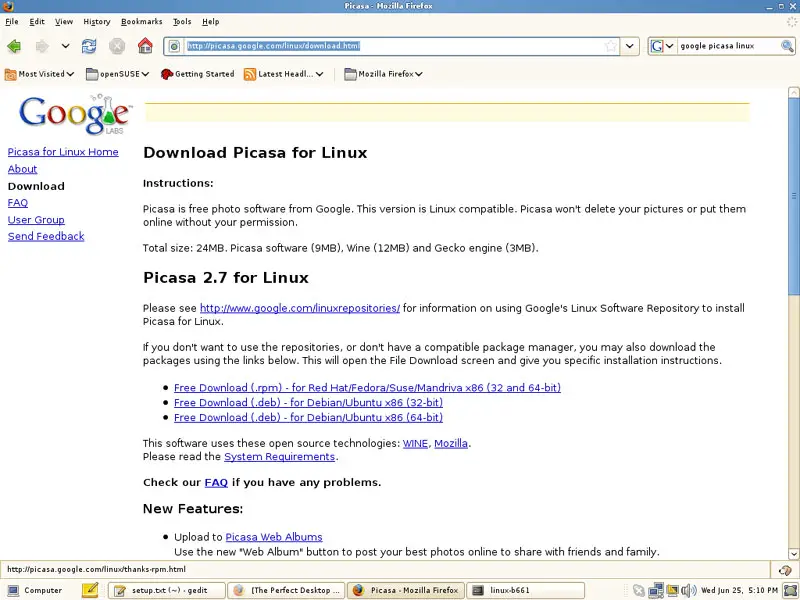The width and height of the screenshot is (800, 600).
Task: Click the greyed-out tray icon left of network
Action: click(x=639, y=591)
